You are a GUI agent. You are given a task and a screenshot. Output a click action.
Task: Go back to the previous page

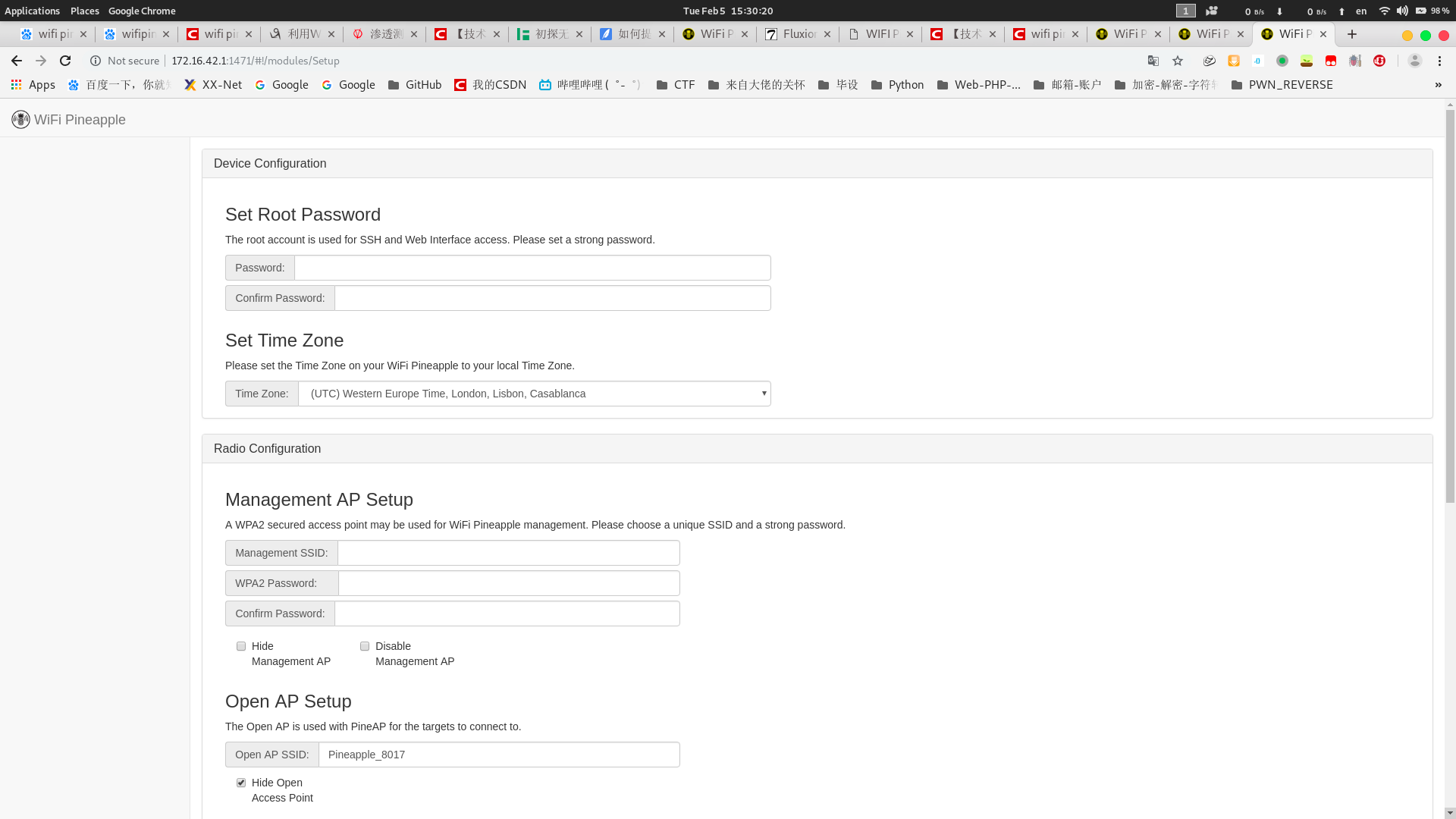(x=17, y=61)
